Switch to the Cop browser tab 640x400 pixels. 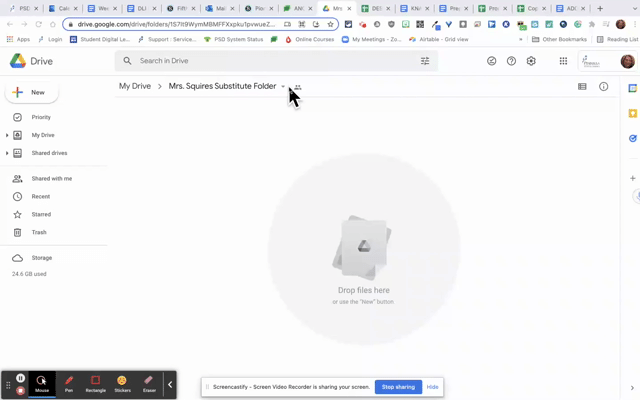533,8
